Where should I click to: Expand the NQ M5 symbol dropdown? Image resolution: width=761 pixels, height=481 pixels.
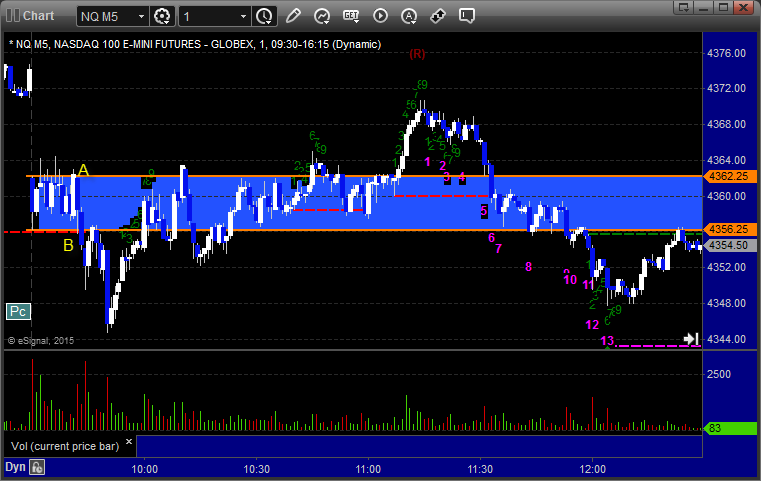coord(141,17)
